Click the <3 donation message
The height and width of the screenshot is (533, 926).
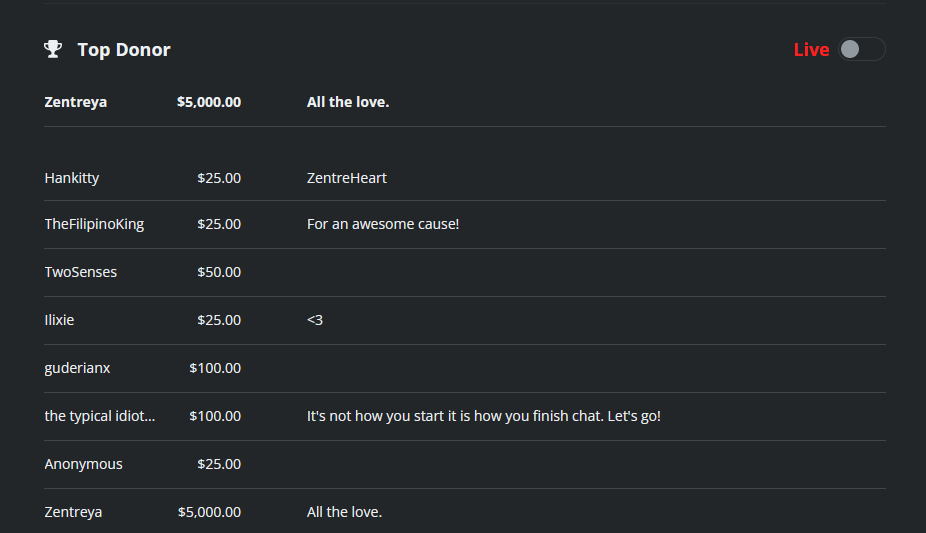[315, 320]
